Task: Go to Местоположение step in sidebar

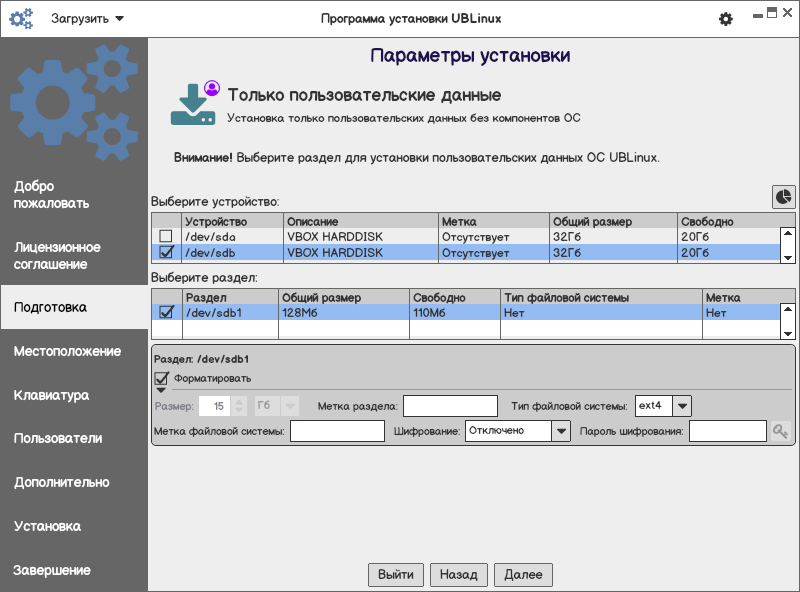Action: (67, 351)
